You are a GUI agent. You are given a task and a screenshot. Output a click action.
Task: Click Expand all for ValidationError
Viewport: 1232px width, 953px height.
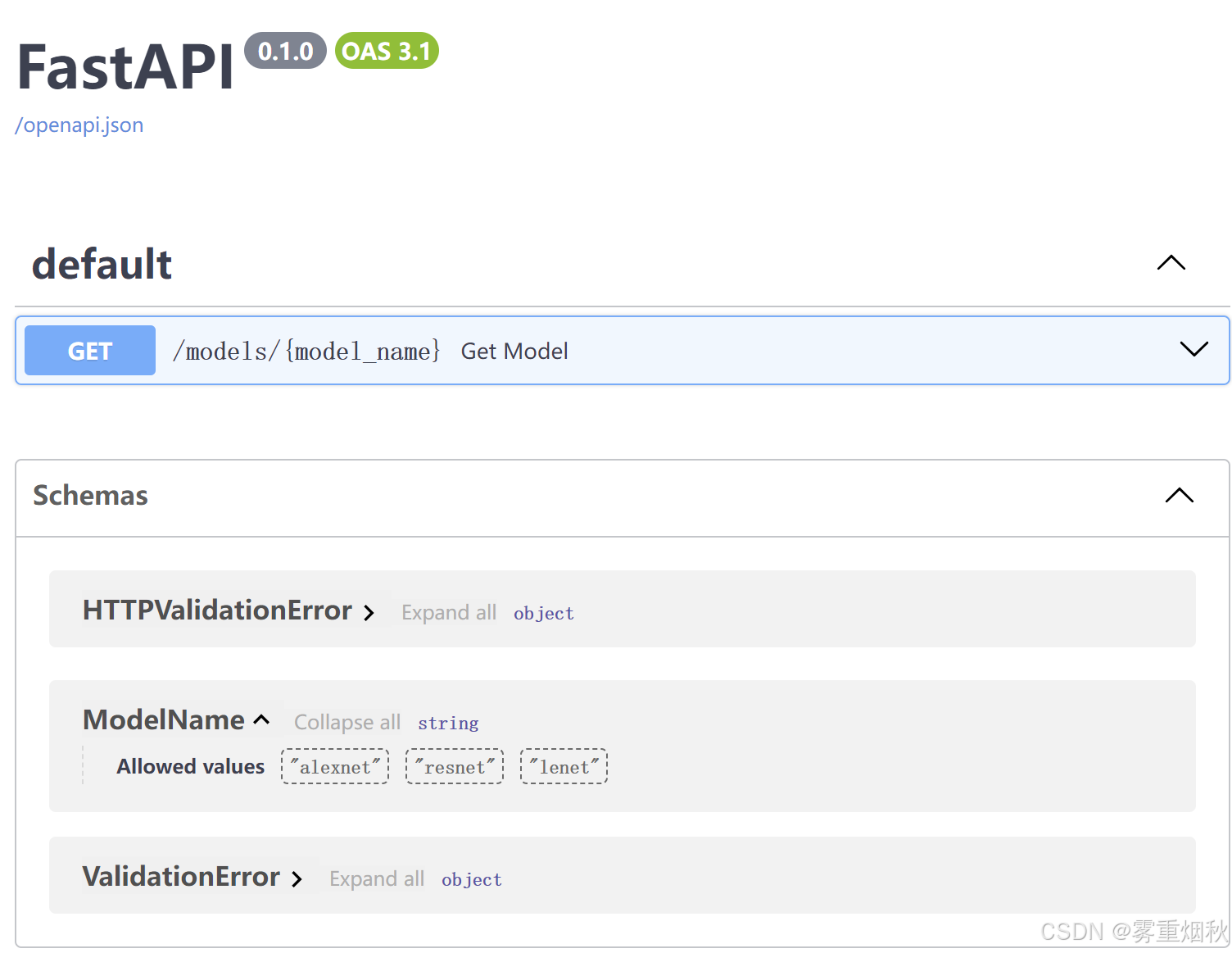point(377,879)
